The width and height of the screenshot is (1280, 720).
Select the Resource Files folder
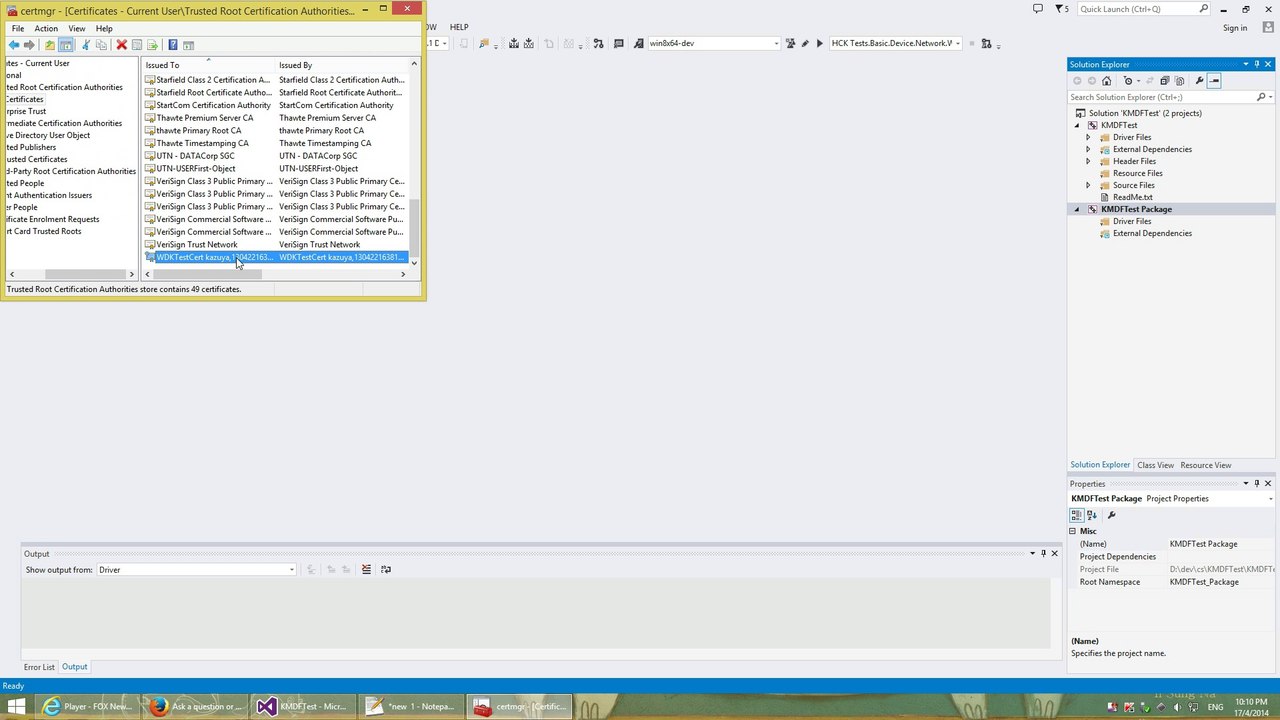click(x=1137, y=173)
